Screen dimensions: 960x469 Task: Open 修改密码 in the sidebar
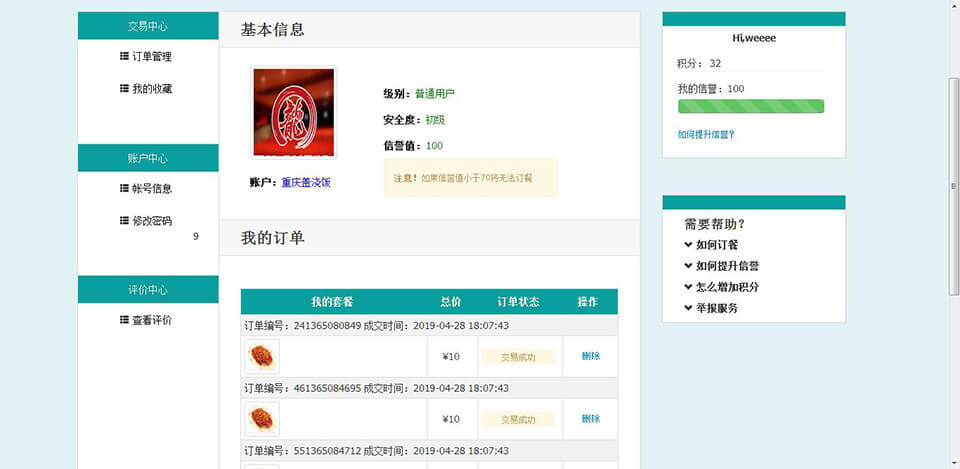click(152, 221)
